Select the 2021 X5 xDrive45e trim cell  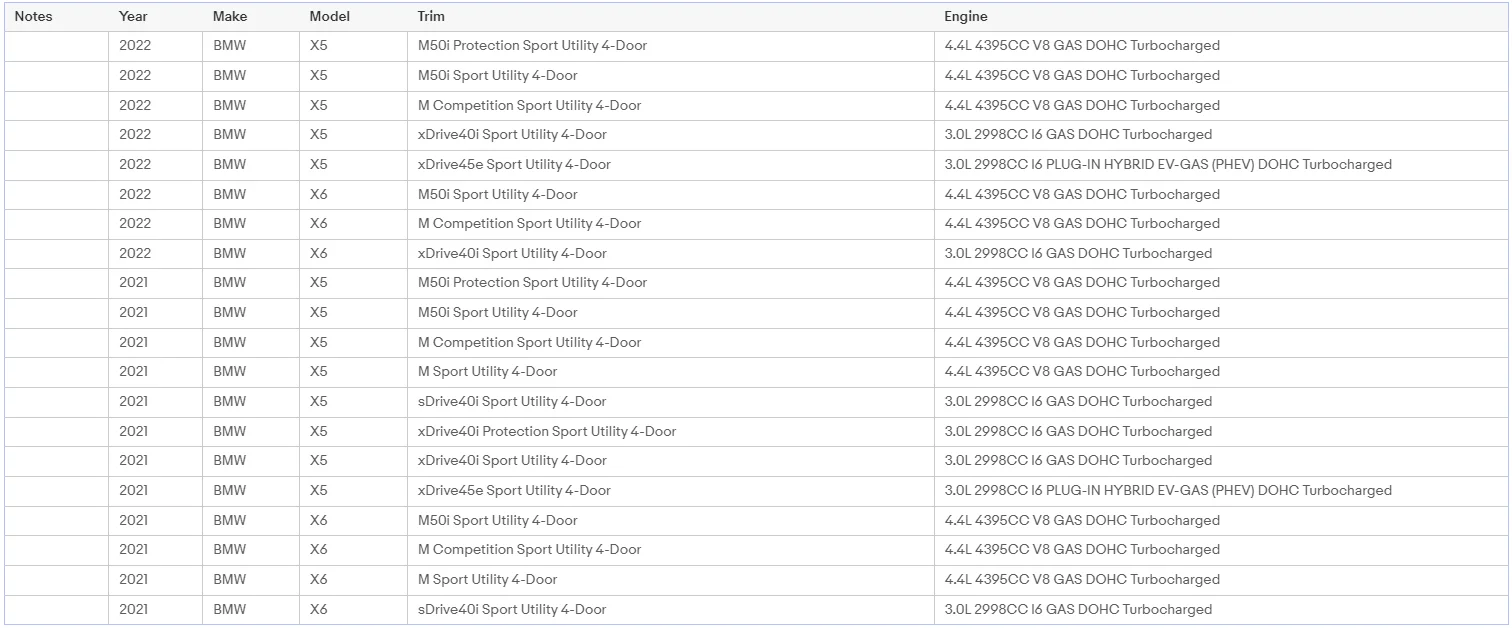tap(671, 491)
